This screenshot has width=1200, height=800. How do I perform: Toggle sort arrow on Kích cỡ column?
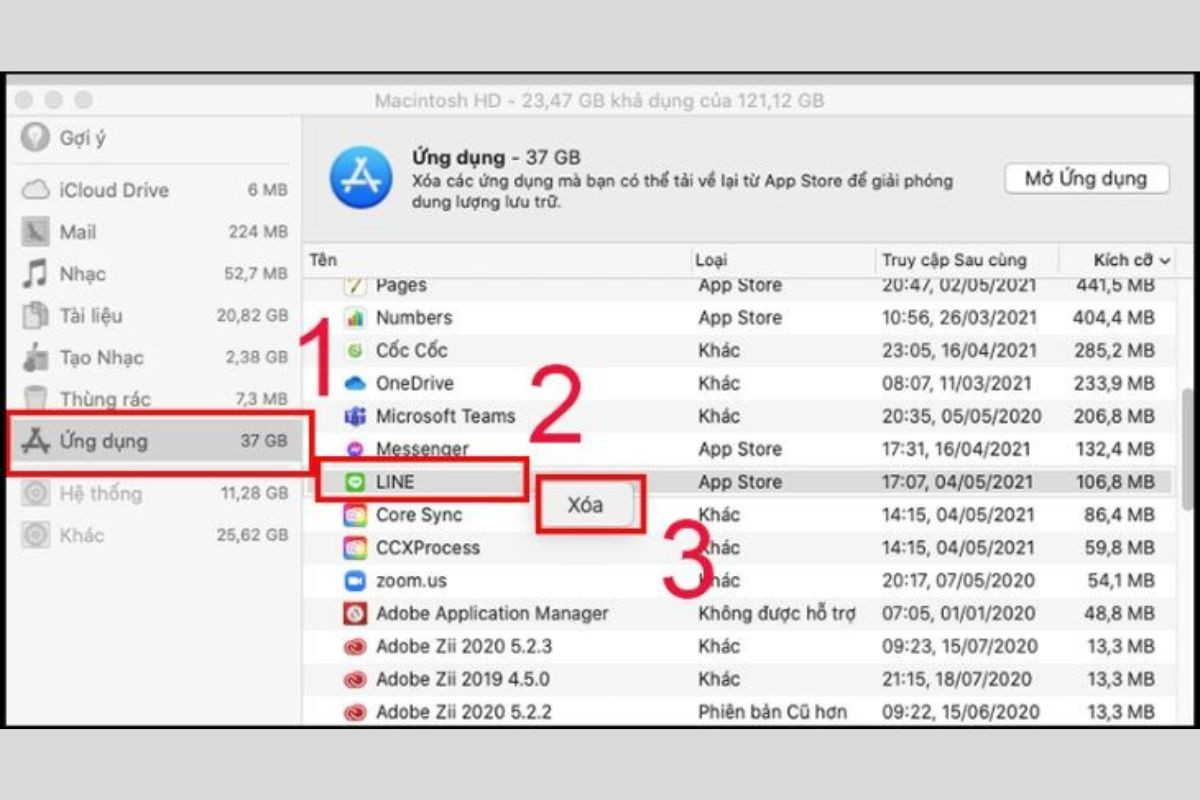click(x=1165, y=260)
